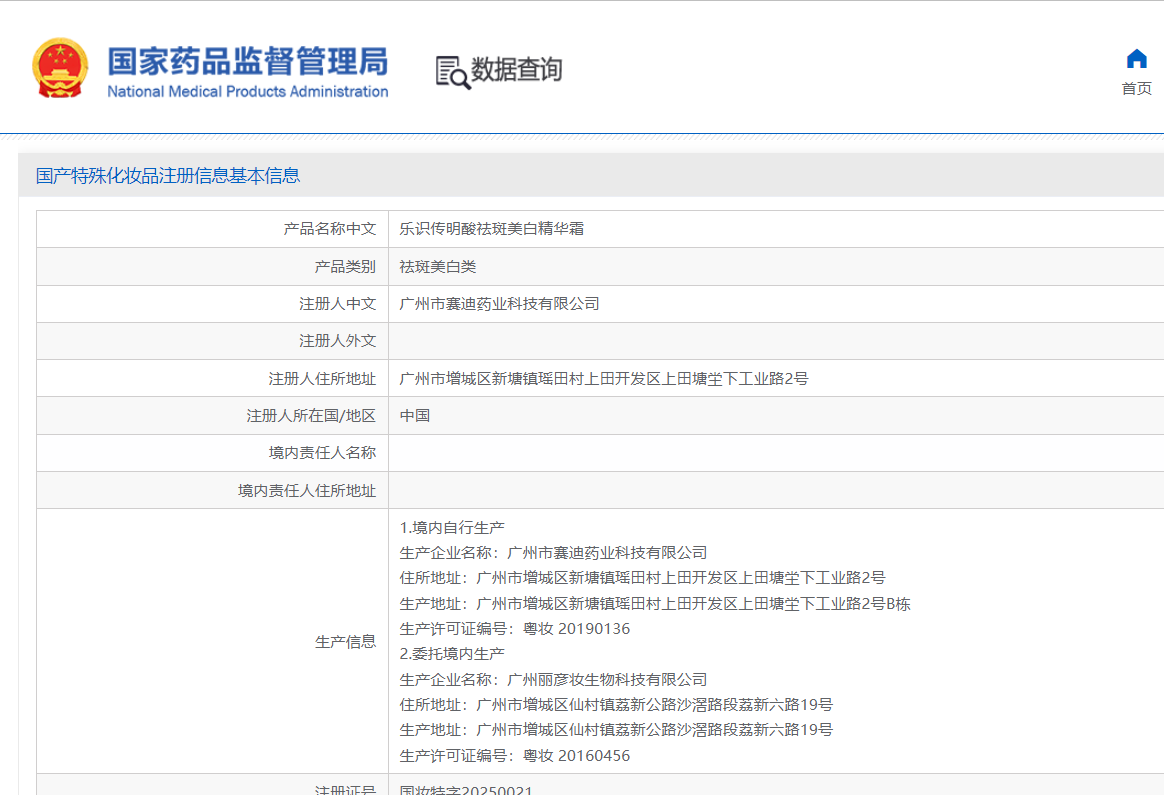Viewport: 1164px width, 795px height.
Task: Select the 中国 country value
Action: [x=415, y=416]
